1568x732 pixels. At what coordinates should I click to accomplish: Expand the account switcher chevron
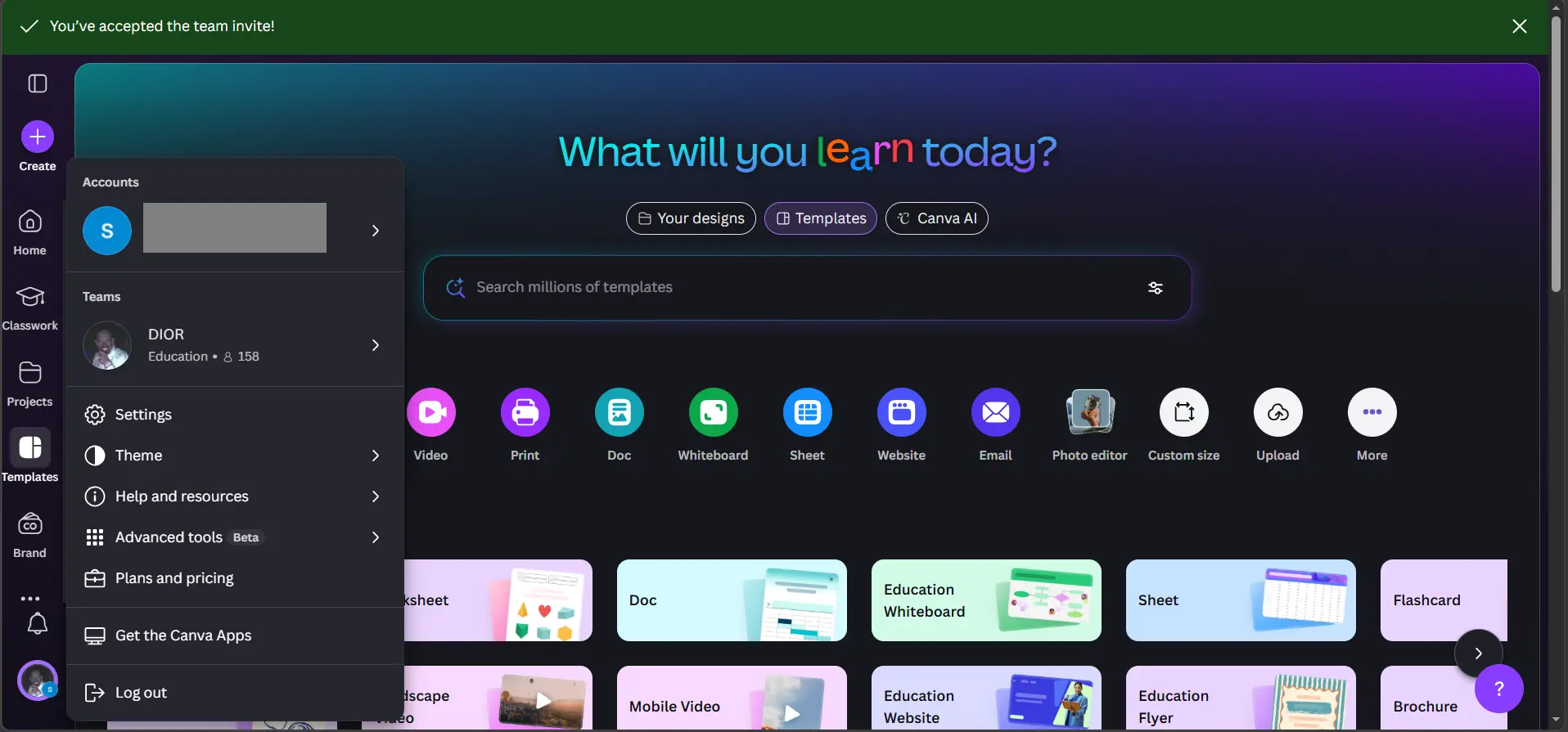pos(376,231)
